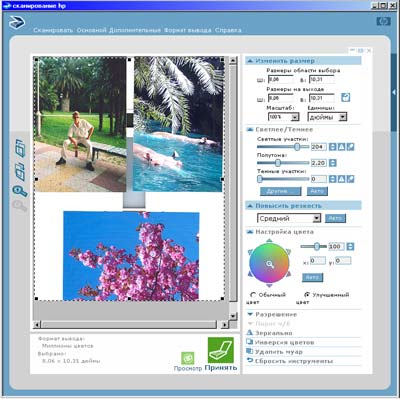Open the Единицы дюймы dropdown
The image size is (400, 399).
327,117
